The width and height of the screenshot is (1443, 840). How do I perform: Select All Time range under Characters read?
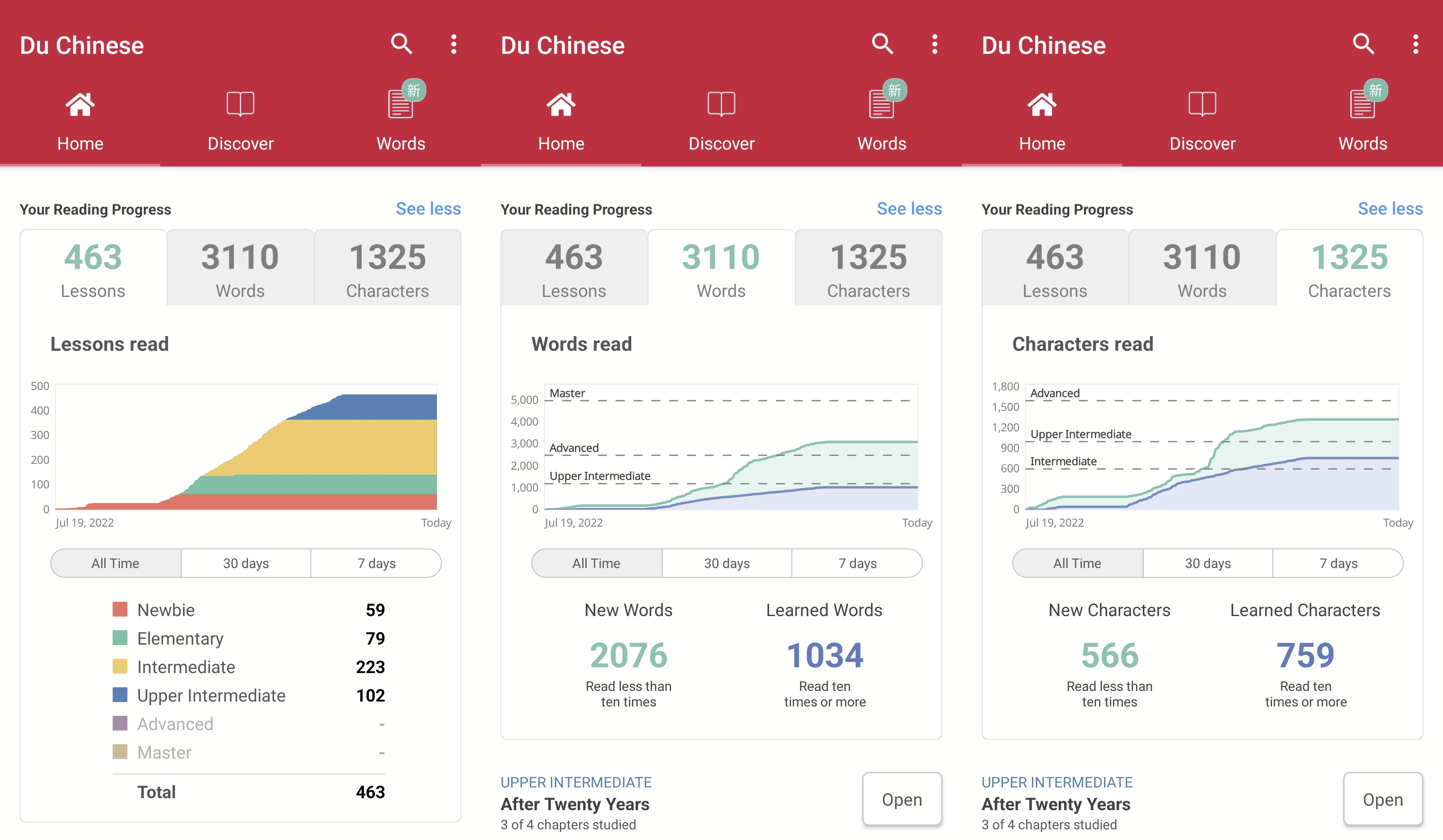tap(1077, 563)
